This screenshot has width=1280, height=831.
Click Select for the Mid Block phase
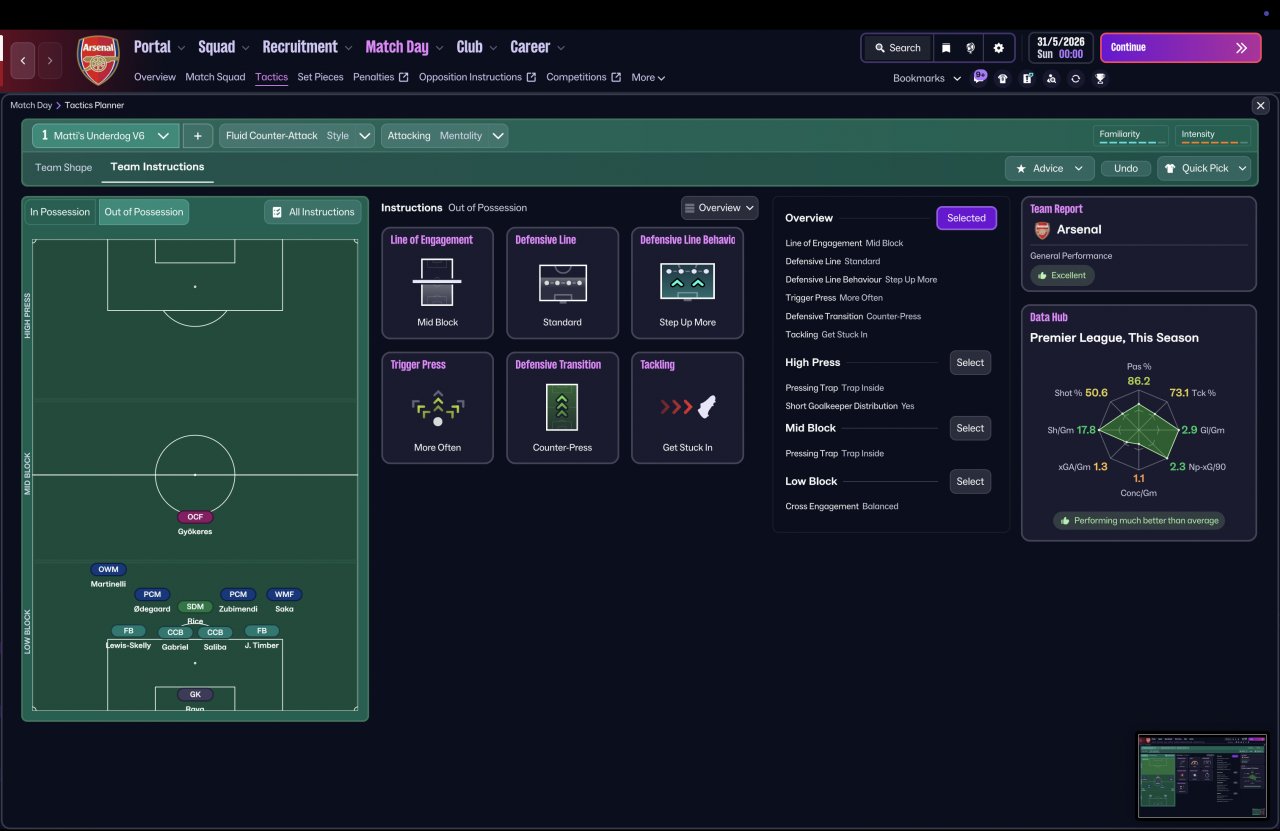(970, 428)
